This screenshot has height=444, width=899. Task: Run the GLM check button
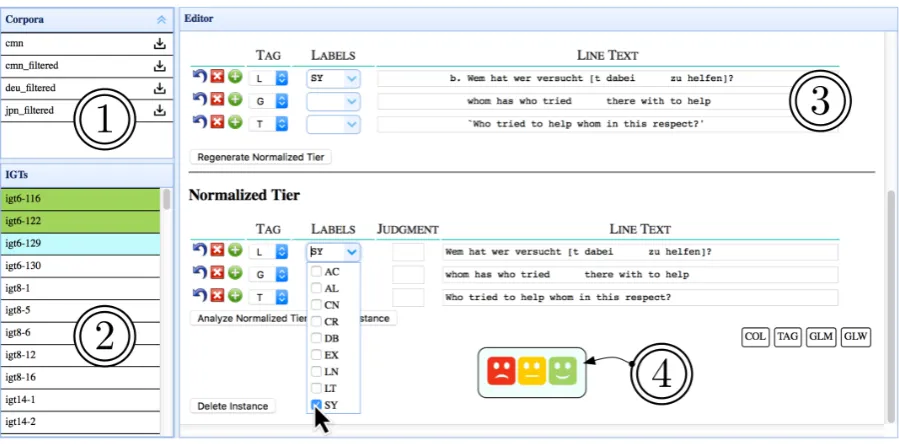point(821,337)
